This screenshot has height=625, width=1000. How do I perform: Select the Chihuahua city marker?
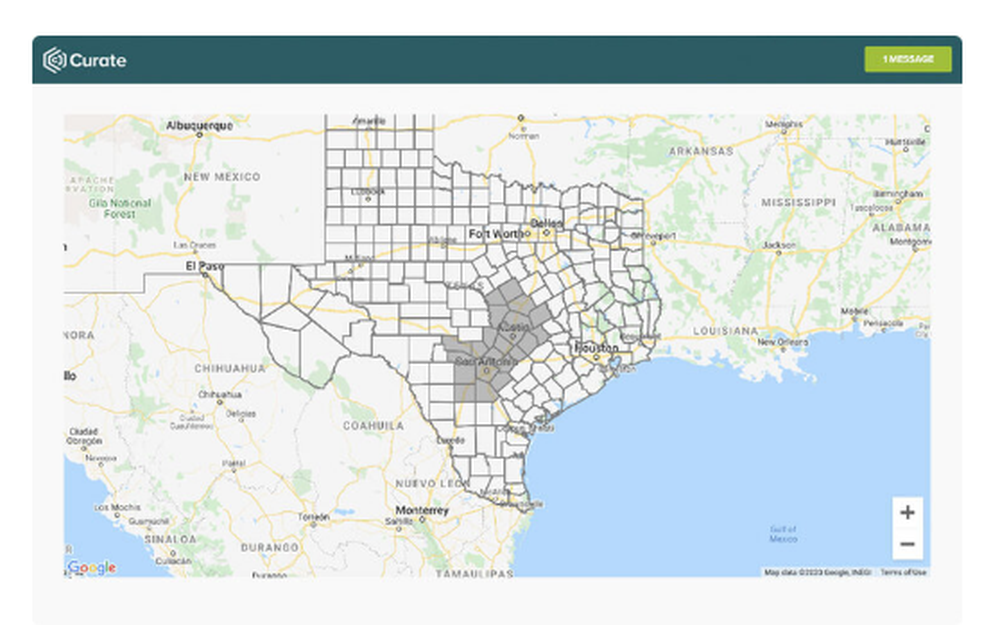pos(219,402)
